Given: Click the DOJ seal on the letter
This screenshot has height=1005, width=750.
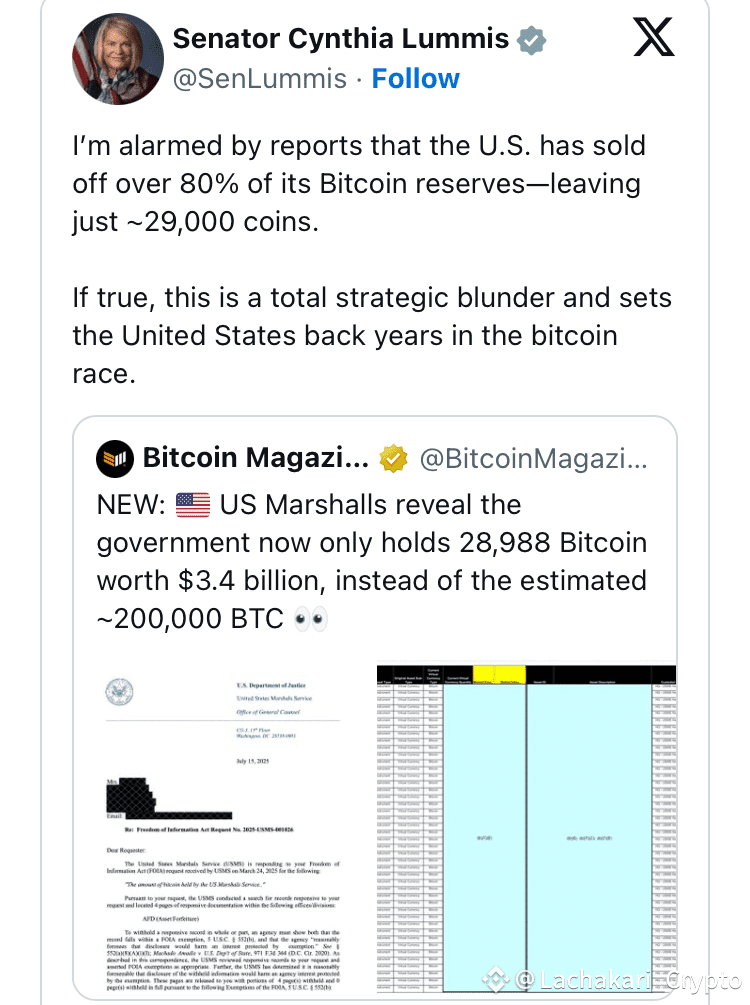Looking at the screenshot, I should pyautogui.click(x=119, y=692).
